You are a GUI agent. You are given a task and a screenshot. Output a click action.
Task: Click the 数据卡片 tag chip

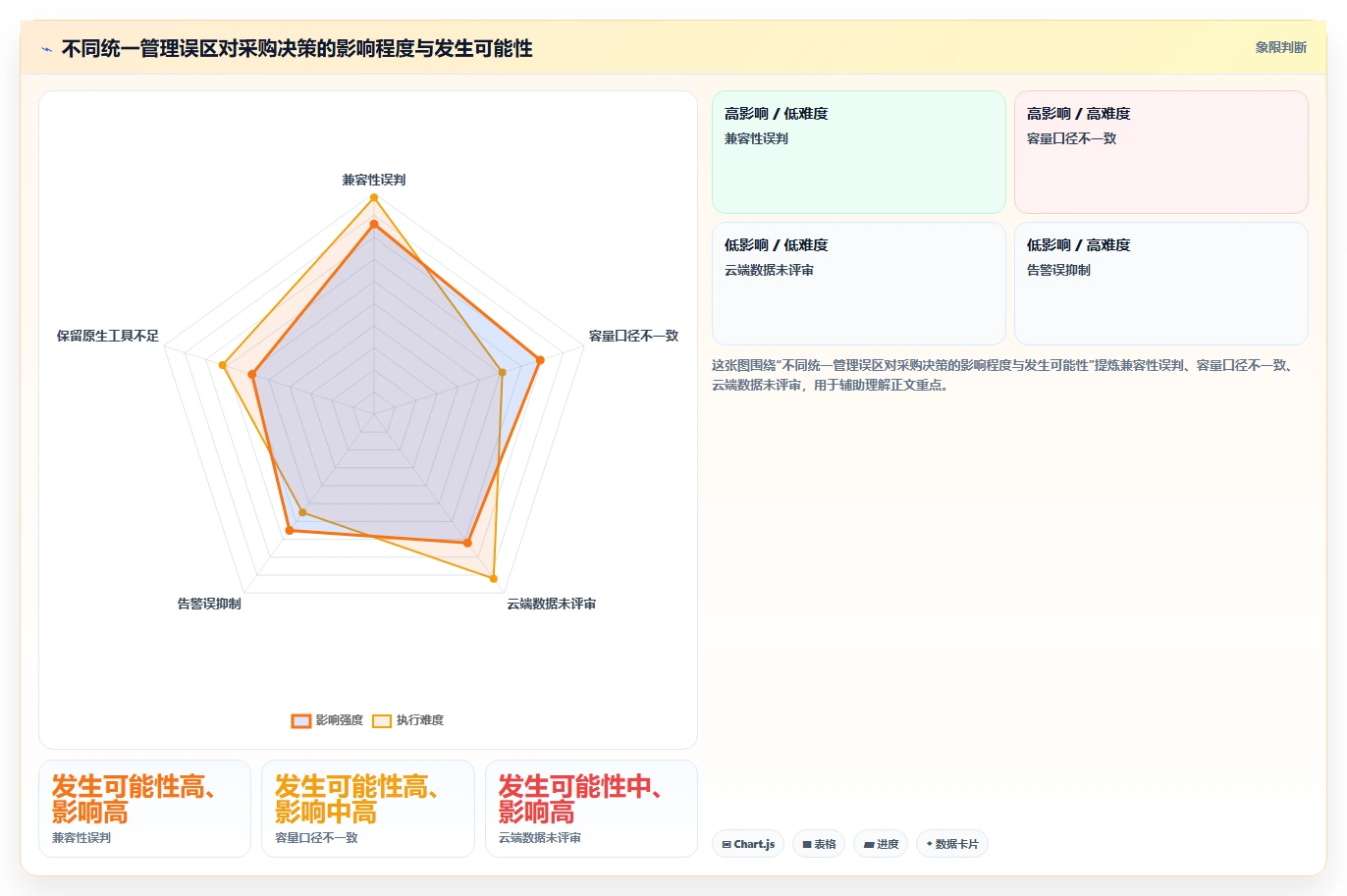952,844
